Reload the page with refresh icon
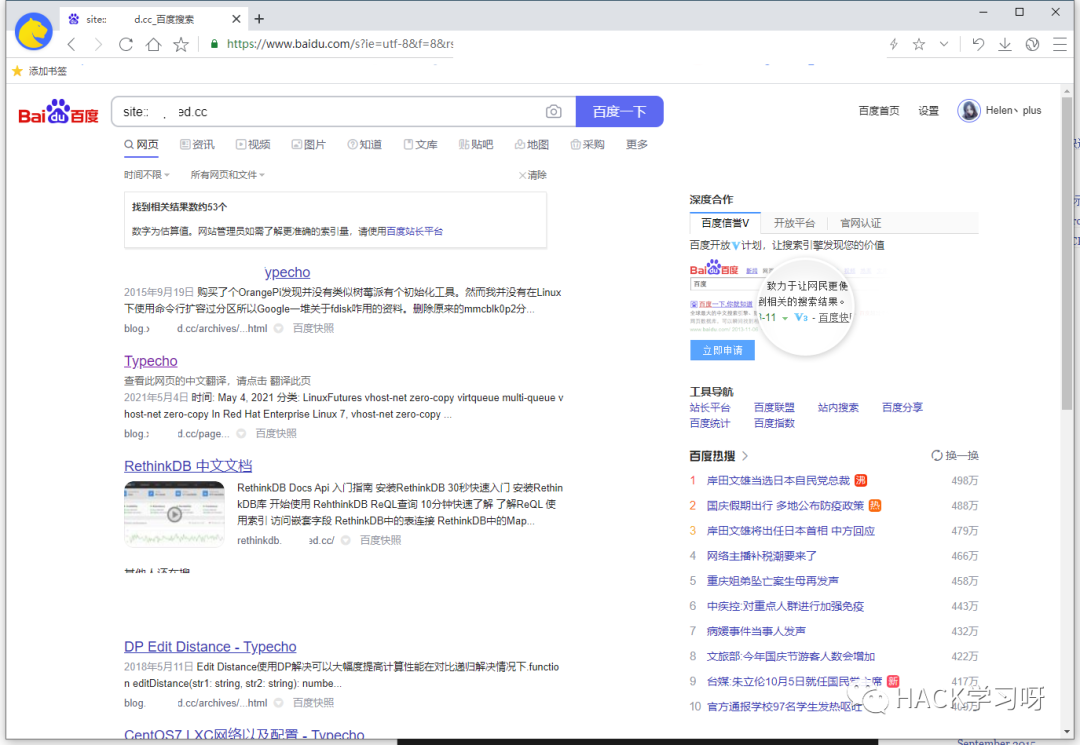Screen dimensions: 1080x745 [125, 45]
